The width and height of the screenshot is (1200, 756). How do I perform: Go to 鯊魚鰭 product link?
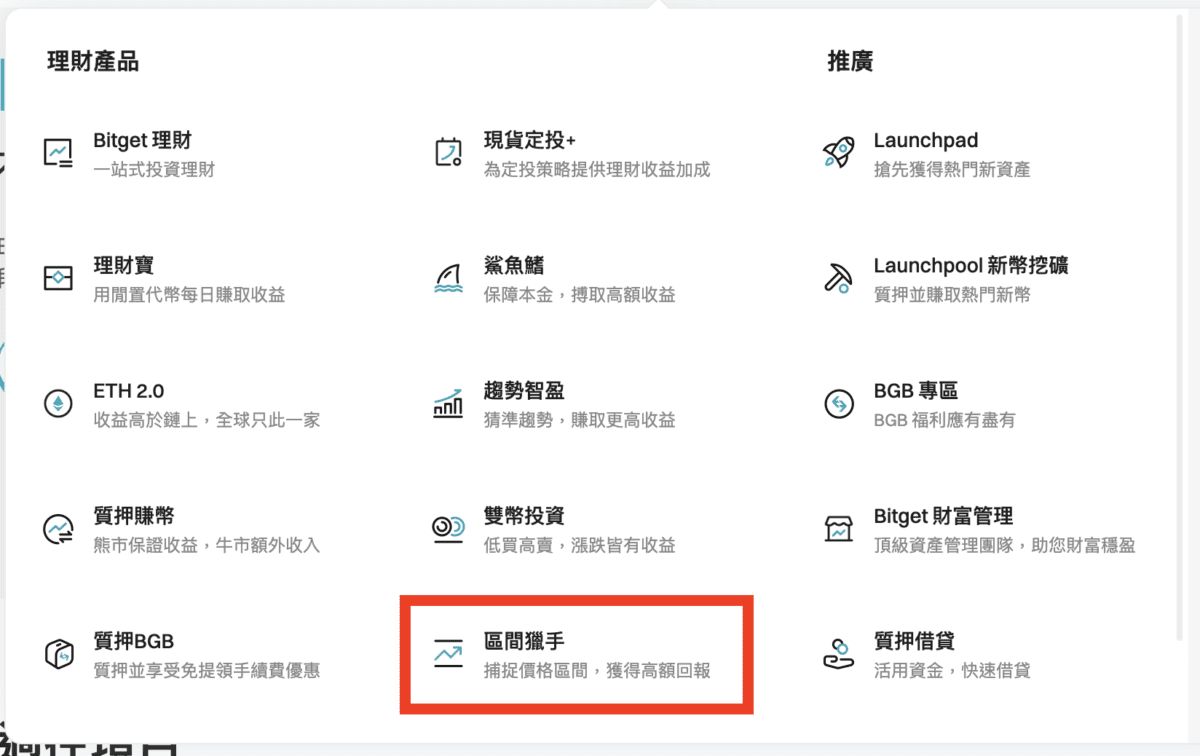pos(514,266)
